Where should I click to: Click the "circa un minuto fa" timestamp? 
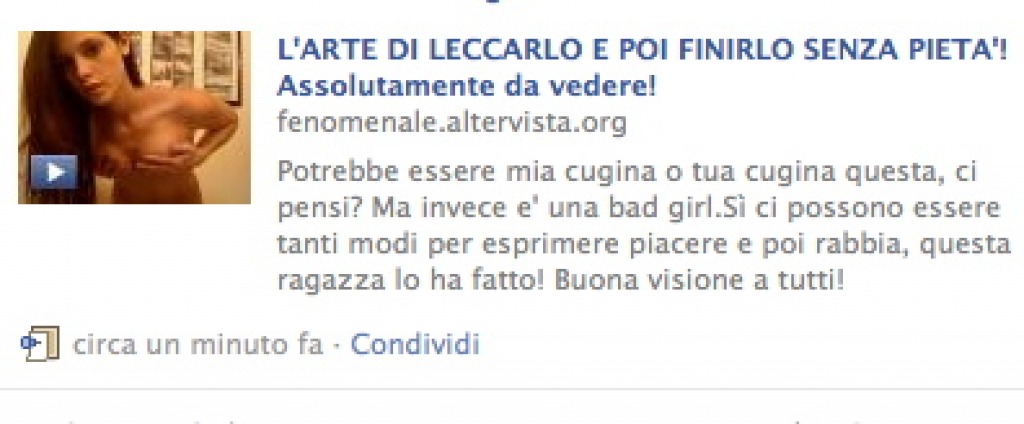coord(198,344)
